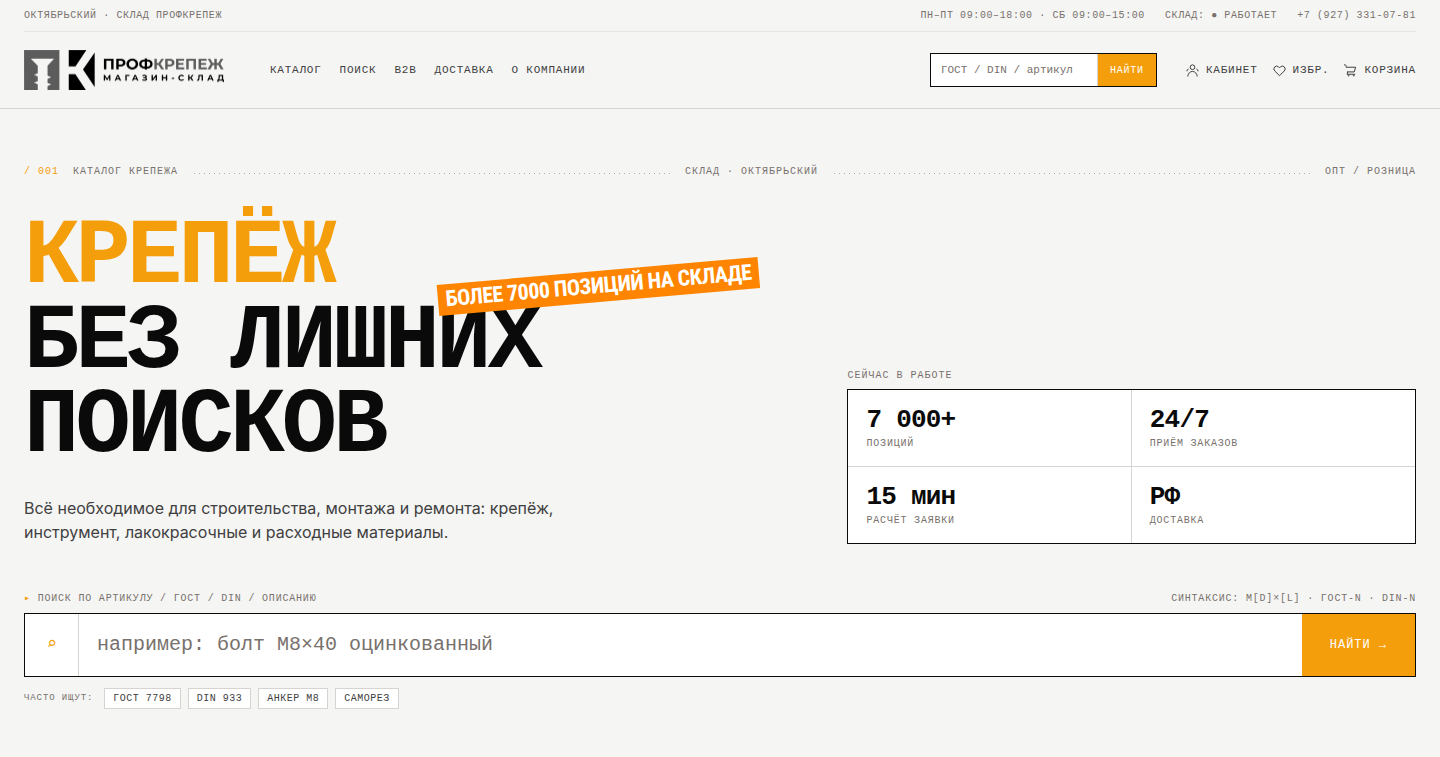Click the 'Каталог крепежа' section label

pyautogui.click(x=125, y=171)
